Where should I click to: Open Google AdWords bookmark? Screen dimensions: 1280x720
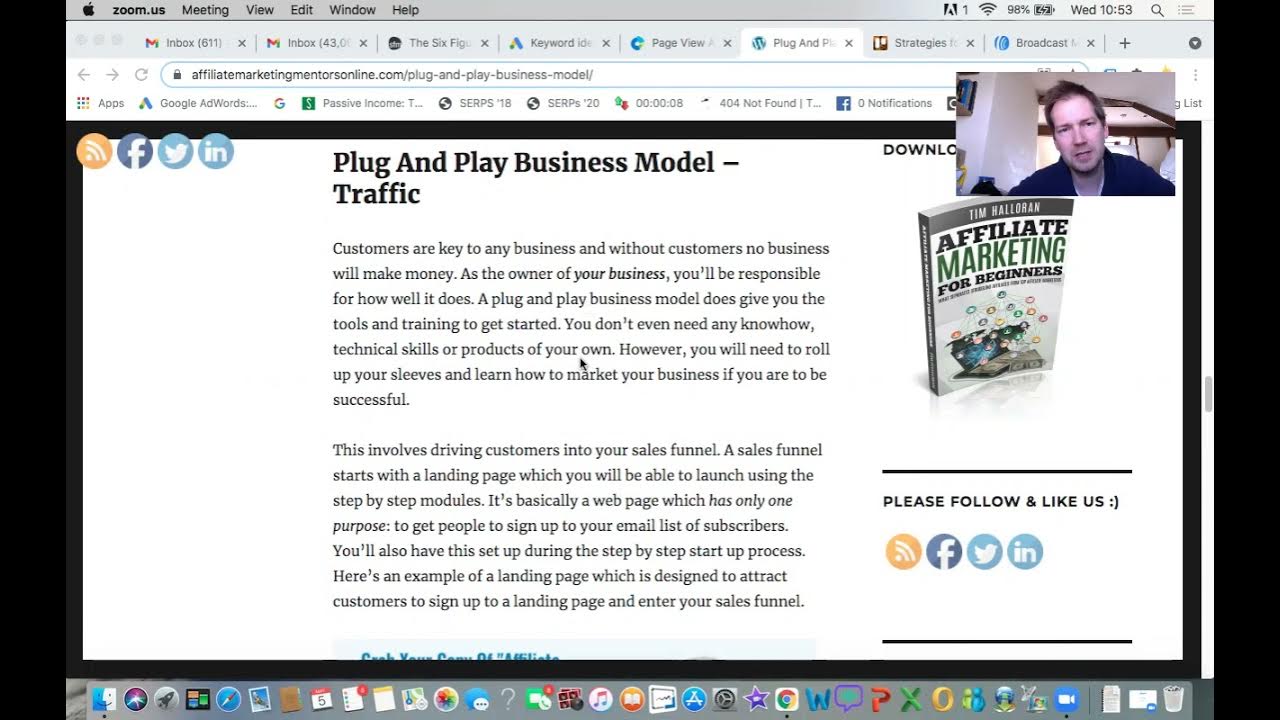(198, 103)
